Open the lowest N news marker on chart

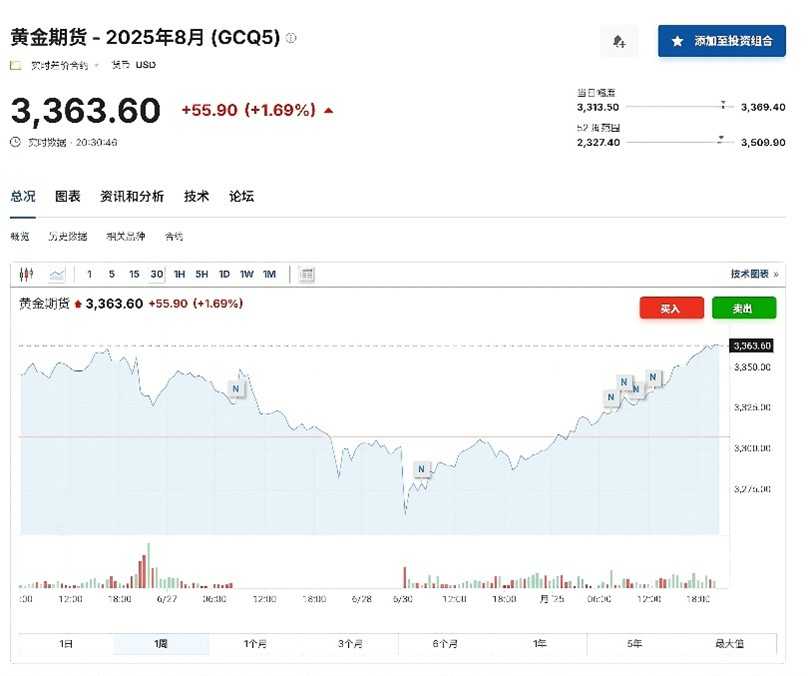[x=421, y=468]
